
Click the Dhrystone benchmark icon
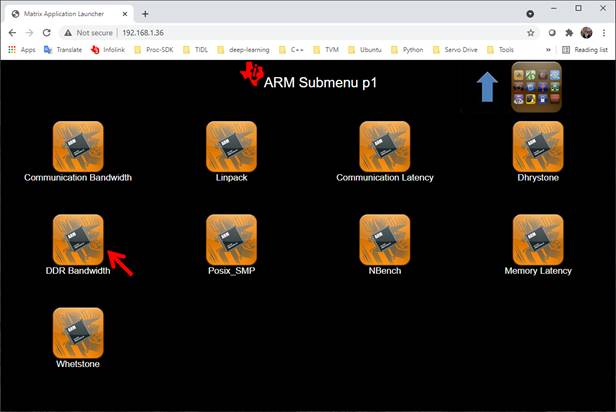pos(538,146)
